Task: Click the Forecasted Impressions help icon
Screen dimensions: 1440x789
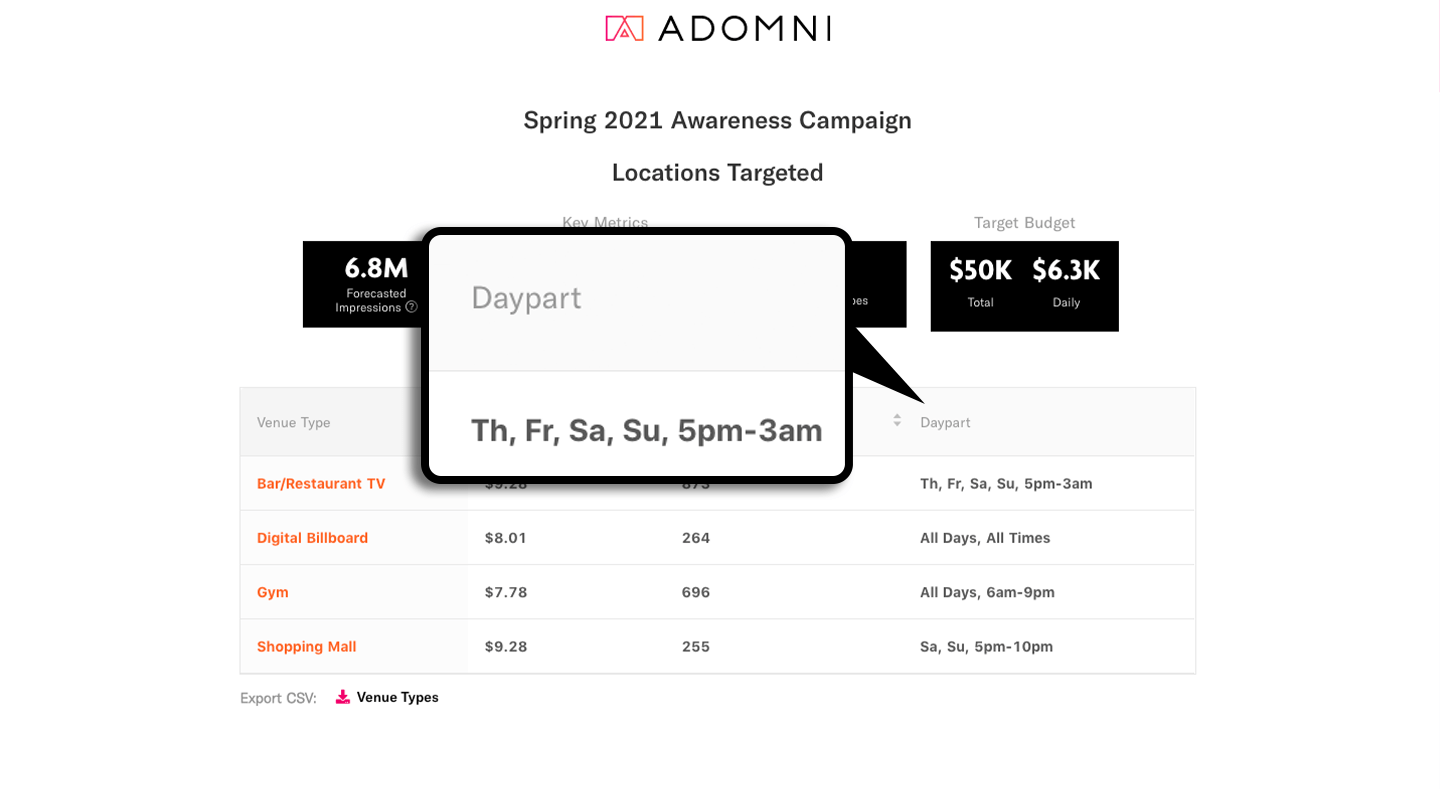Action: click(x=411, y=307)
